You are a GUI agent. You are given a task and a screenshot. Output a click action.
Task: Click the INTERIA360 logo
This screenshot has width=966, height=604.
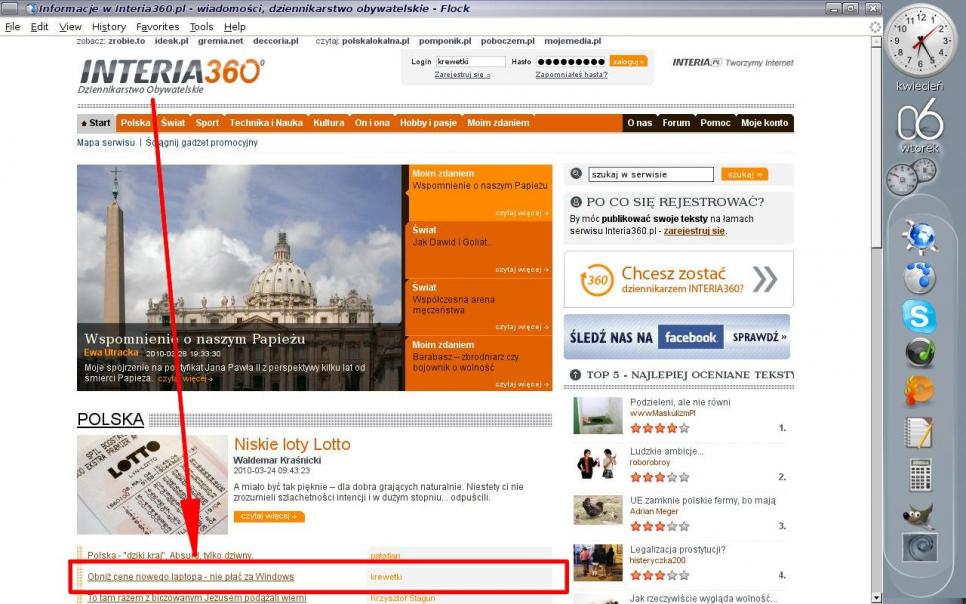click(x=170, y=74)
